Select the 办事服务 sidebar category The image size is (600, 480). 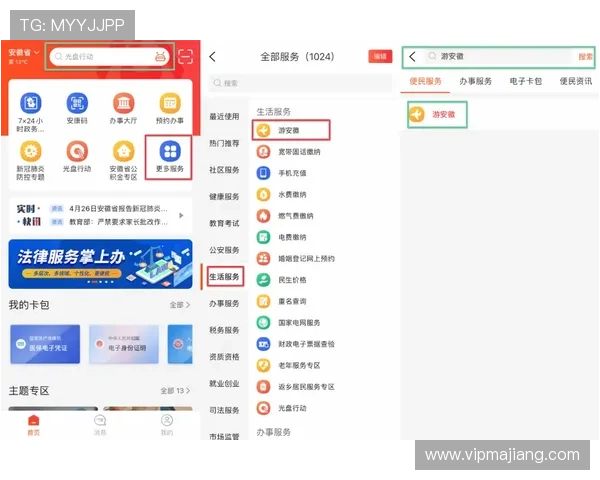(224, 304)
